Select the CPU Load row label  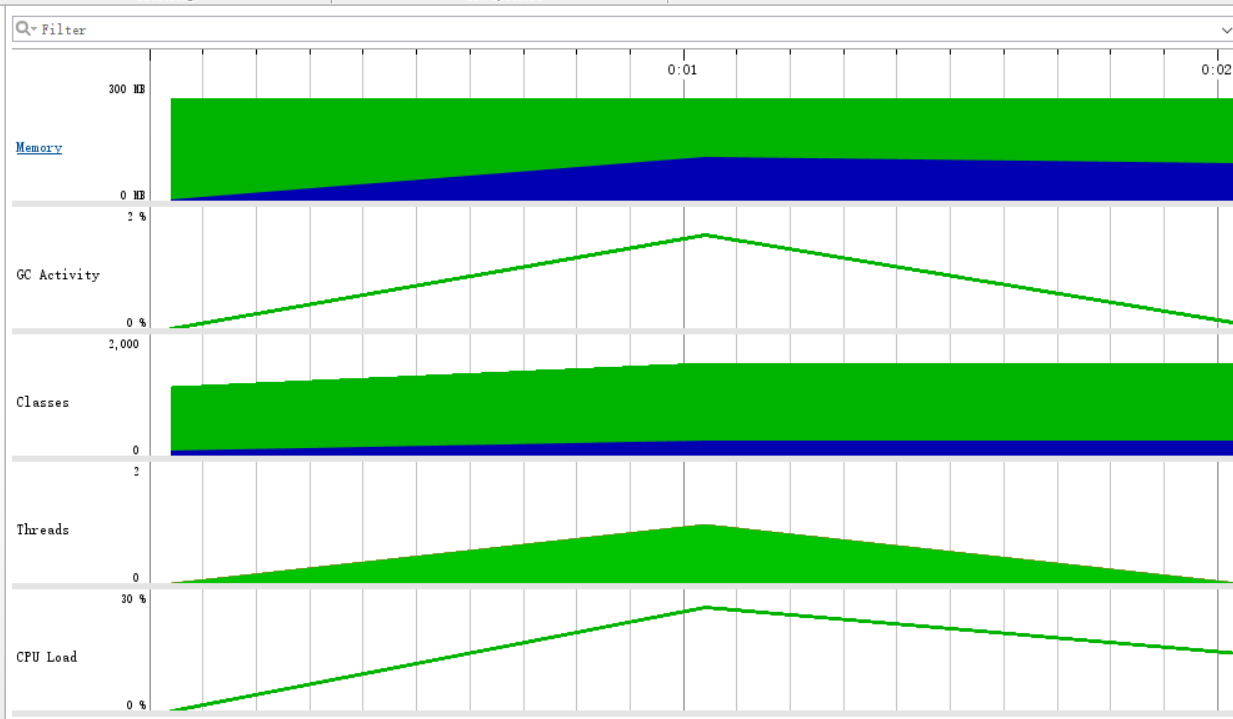pos(47,657)
